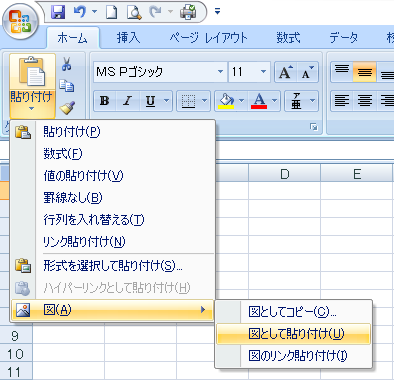Cut selection with scissors icon

(x=67, y=64)
